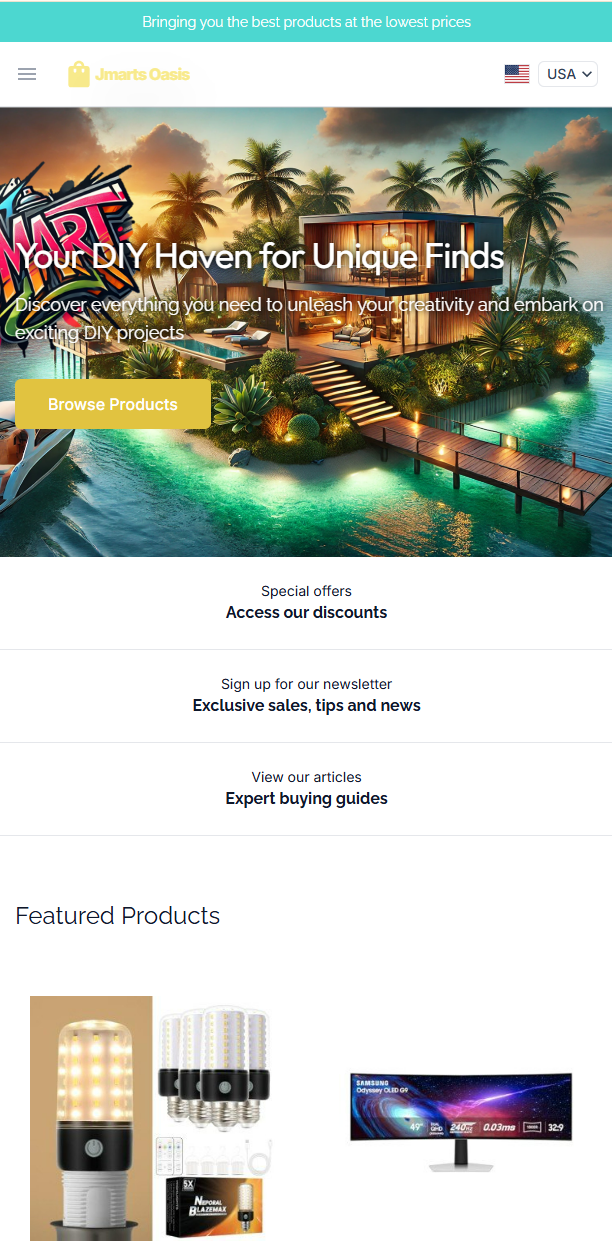The height and width of the screenshot is (1253, 612).
Task: Expand the USA country dropdown
Action: pyautogui.click(x=568, y=74)
